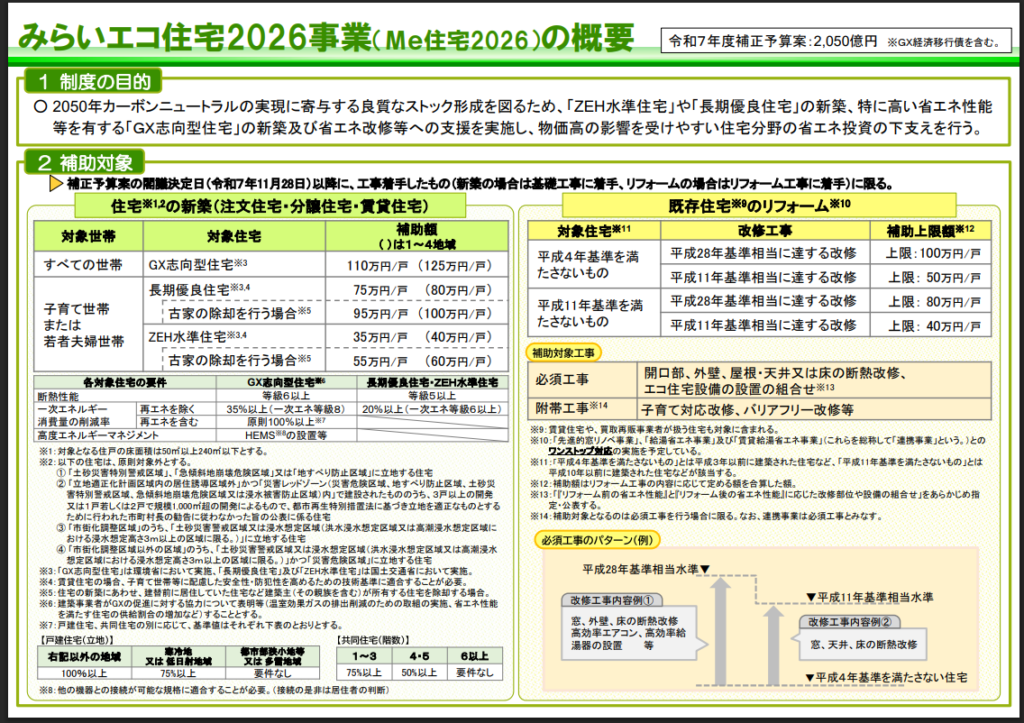Screen dimensions: 1024x723
Task: Click the yellow triangle marker before 補正予算案の閣議決定日
Action: (x=56, y=185)
